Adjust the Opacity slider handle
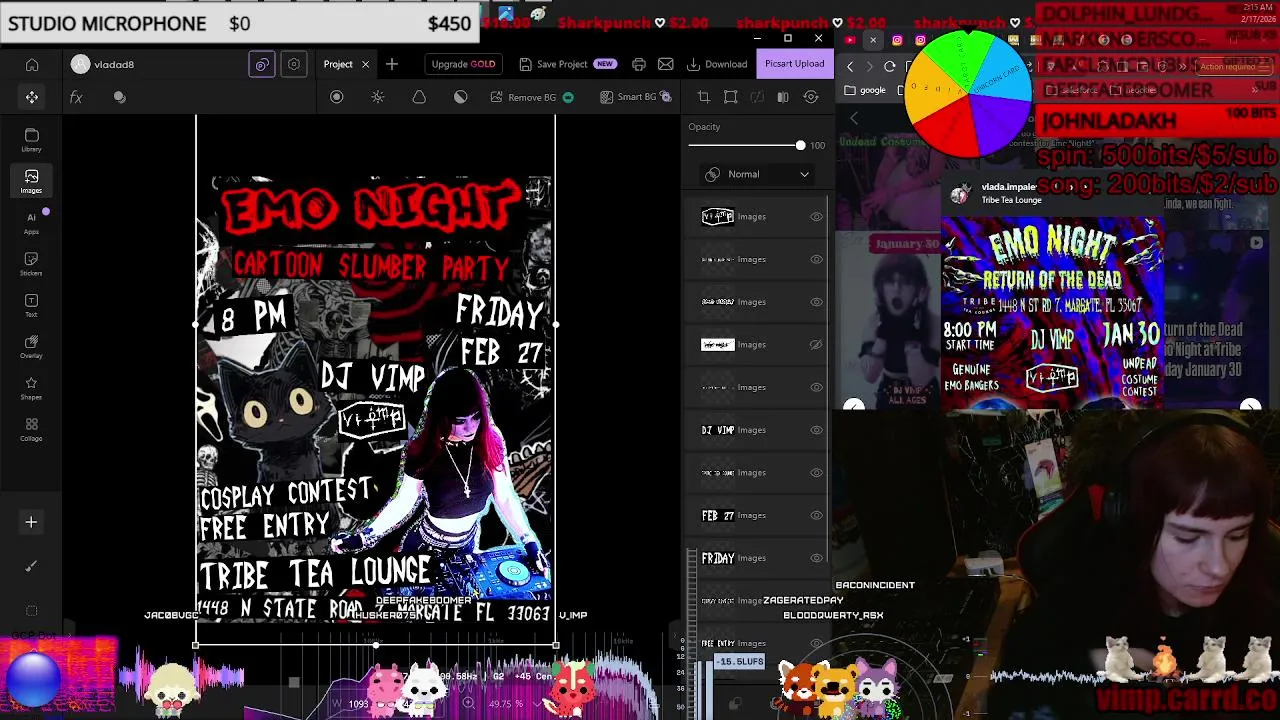 click(x=800, y=146)
